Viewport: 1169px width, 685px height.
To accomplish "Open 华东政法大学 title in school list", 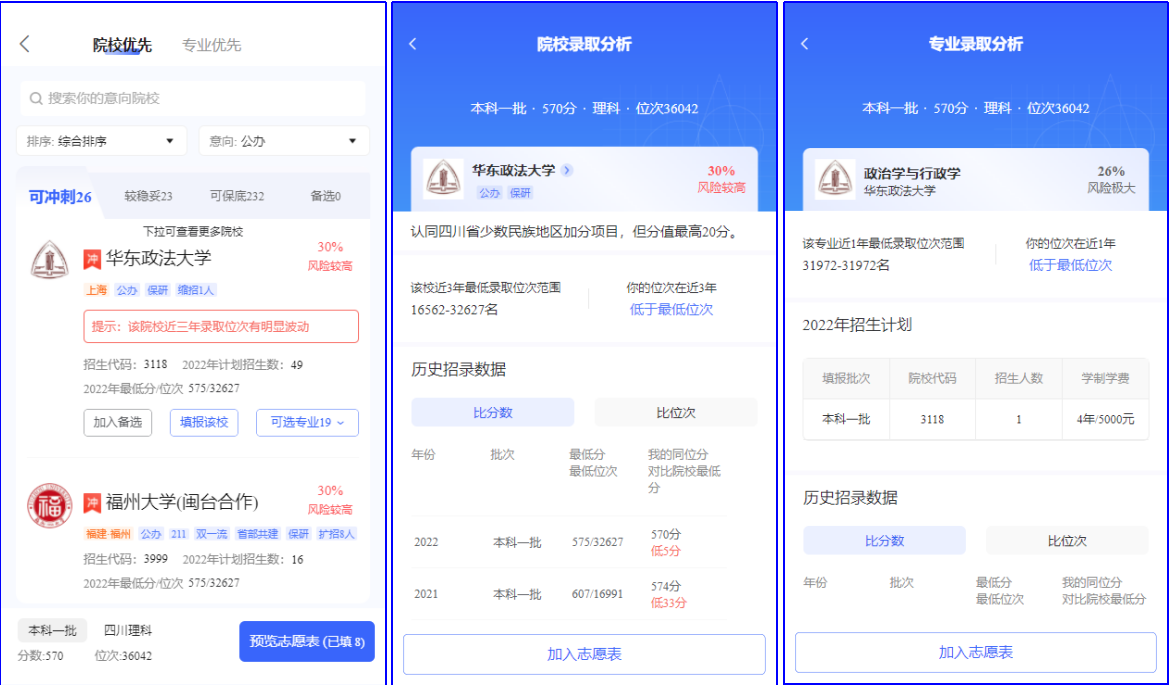I will pyautogui.click(x=159, y=259).
